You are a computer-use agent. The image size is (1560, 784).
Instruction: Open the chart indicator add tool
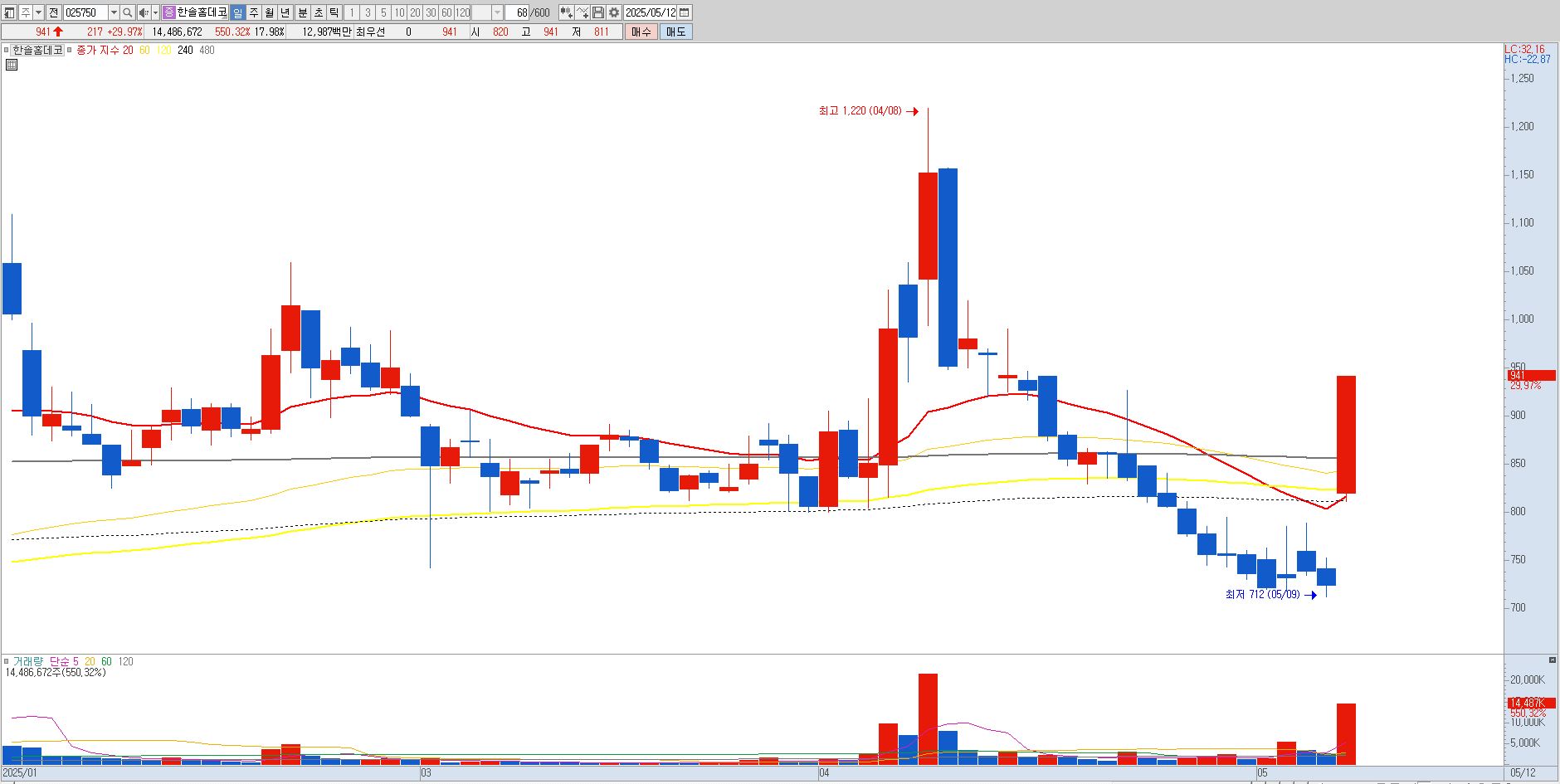coord(566,12)
